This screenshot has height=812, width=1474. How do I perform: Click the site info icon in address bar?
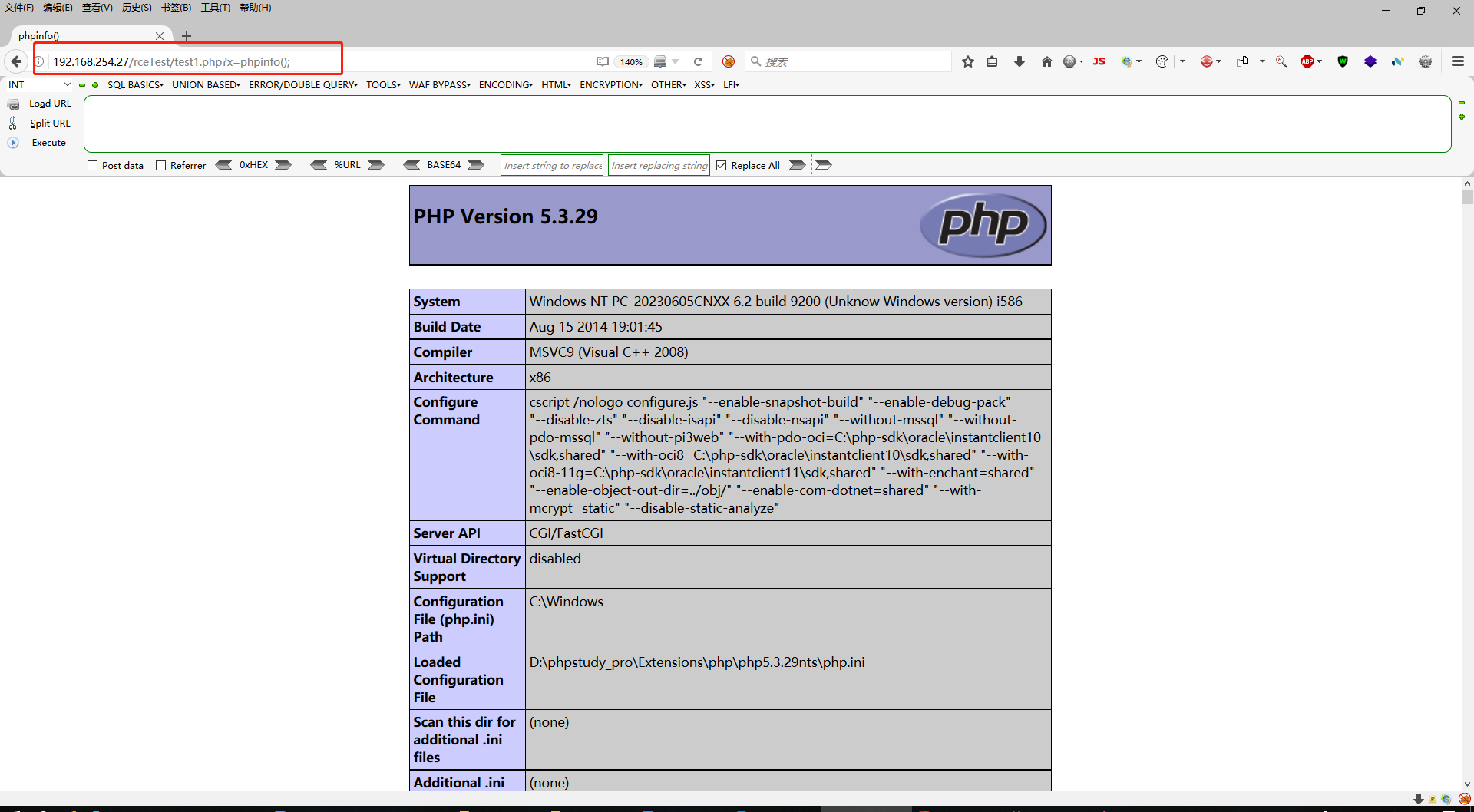tap(39, 61)
